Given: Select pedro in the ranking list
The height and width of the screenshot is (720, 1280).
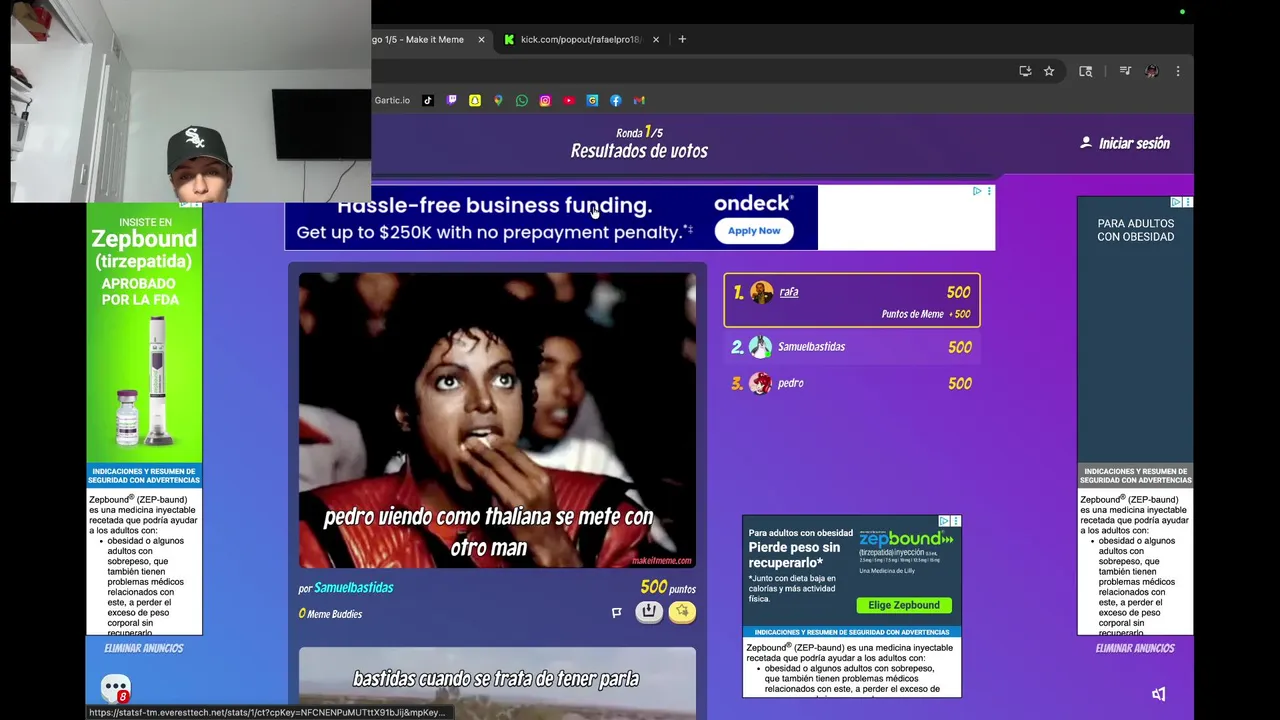Looking at the screenshot, I should coord(852,383).
